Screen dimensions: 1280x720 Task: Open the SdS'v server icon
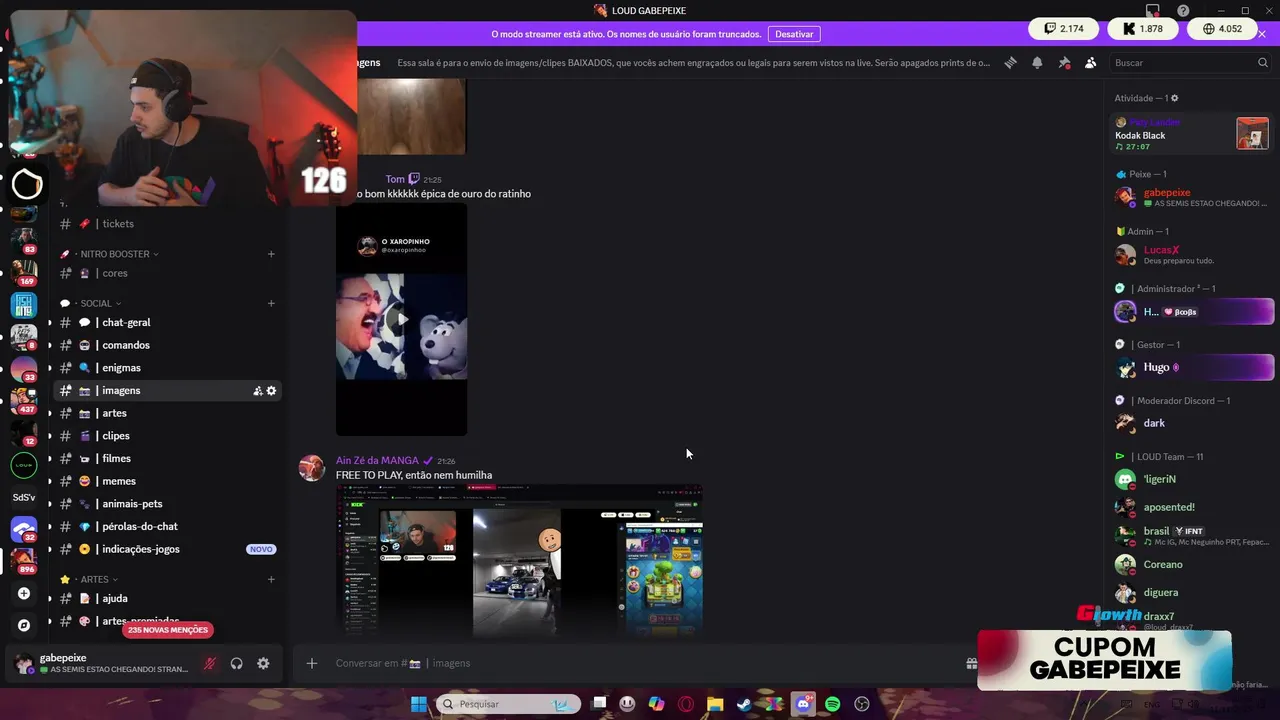click(x=24, y=497)
